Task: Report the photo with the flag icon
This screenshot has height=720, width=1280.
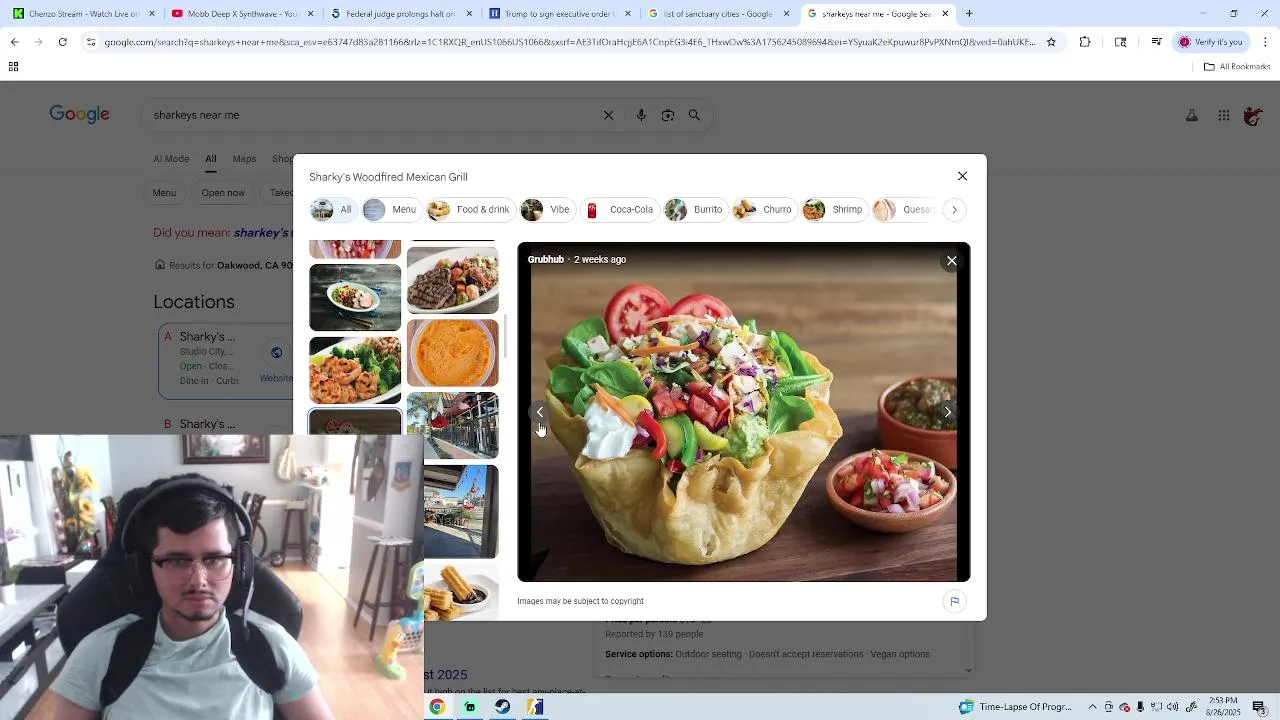Action: (x=954, y=601)
